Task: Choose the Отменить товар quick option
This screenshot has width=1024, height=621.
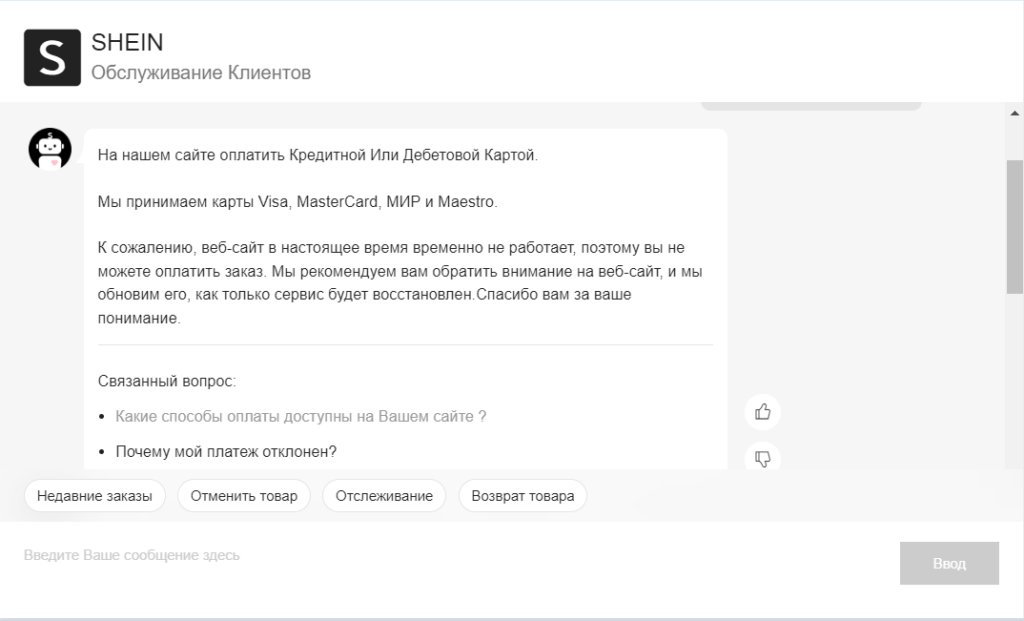Action: click(244, 496)
